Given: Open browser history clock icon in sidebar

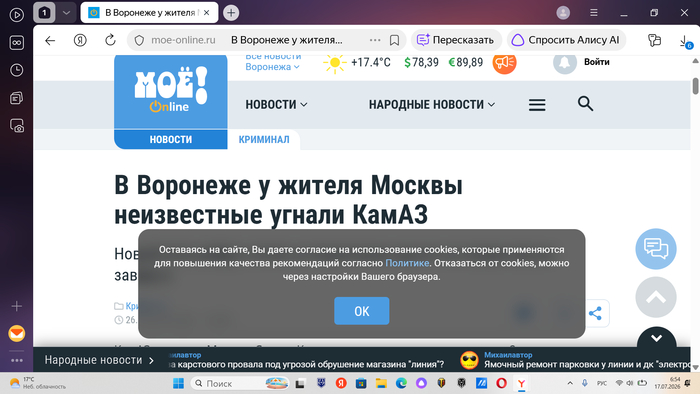Looking at the screenshot, I should click(x=17, y=70).
